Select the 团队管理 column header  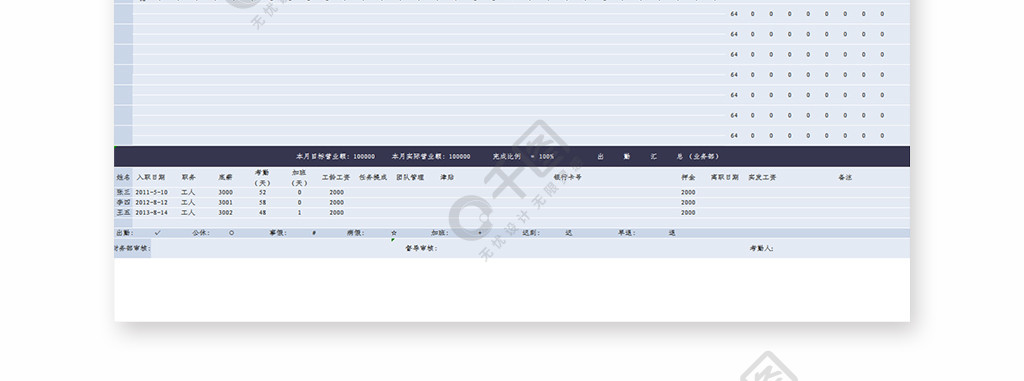(410, 177)
